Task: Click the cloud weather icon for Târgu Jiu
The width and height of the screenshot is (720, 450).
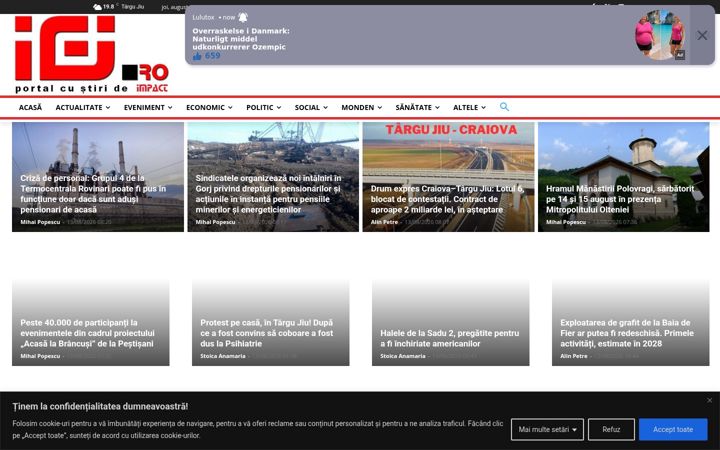Action: pyautogui.click(x=97, y=7)
